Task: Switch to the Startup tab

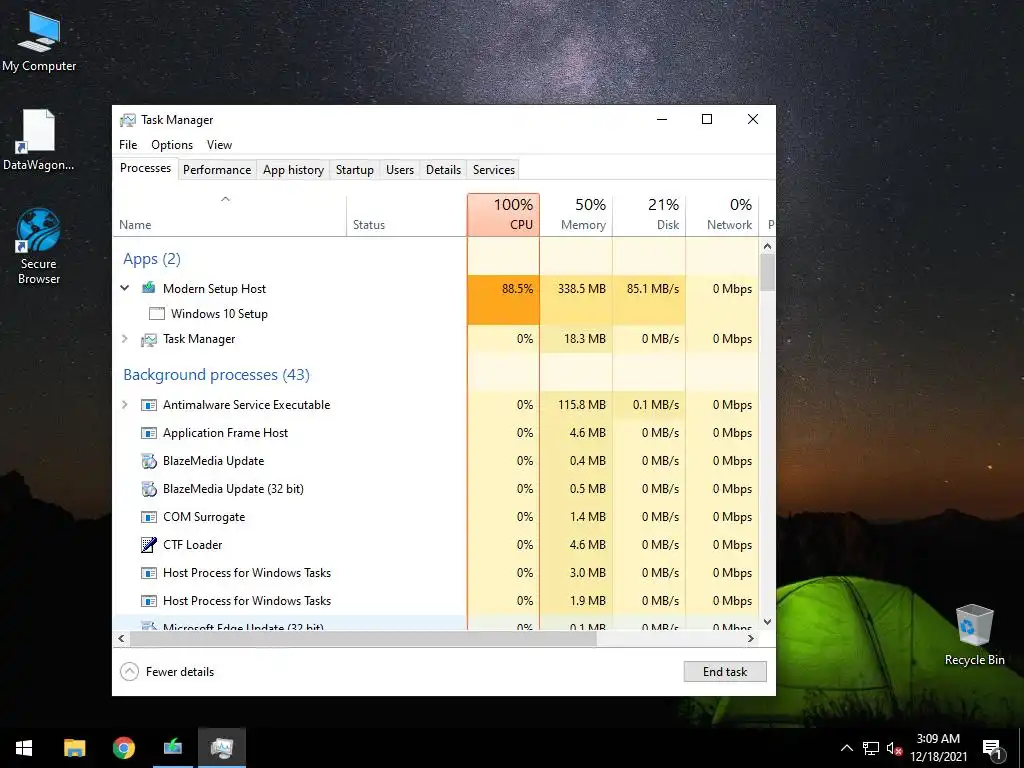Action: [x=355, y=170]
